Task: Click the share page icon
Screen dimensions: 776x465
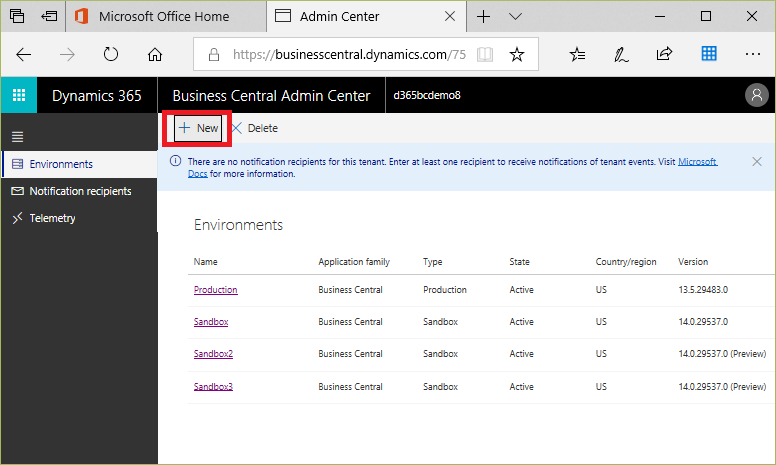Action: (664, 53)
